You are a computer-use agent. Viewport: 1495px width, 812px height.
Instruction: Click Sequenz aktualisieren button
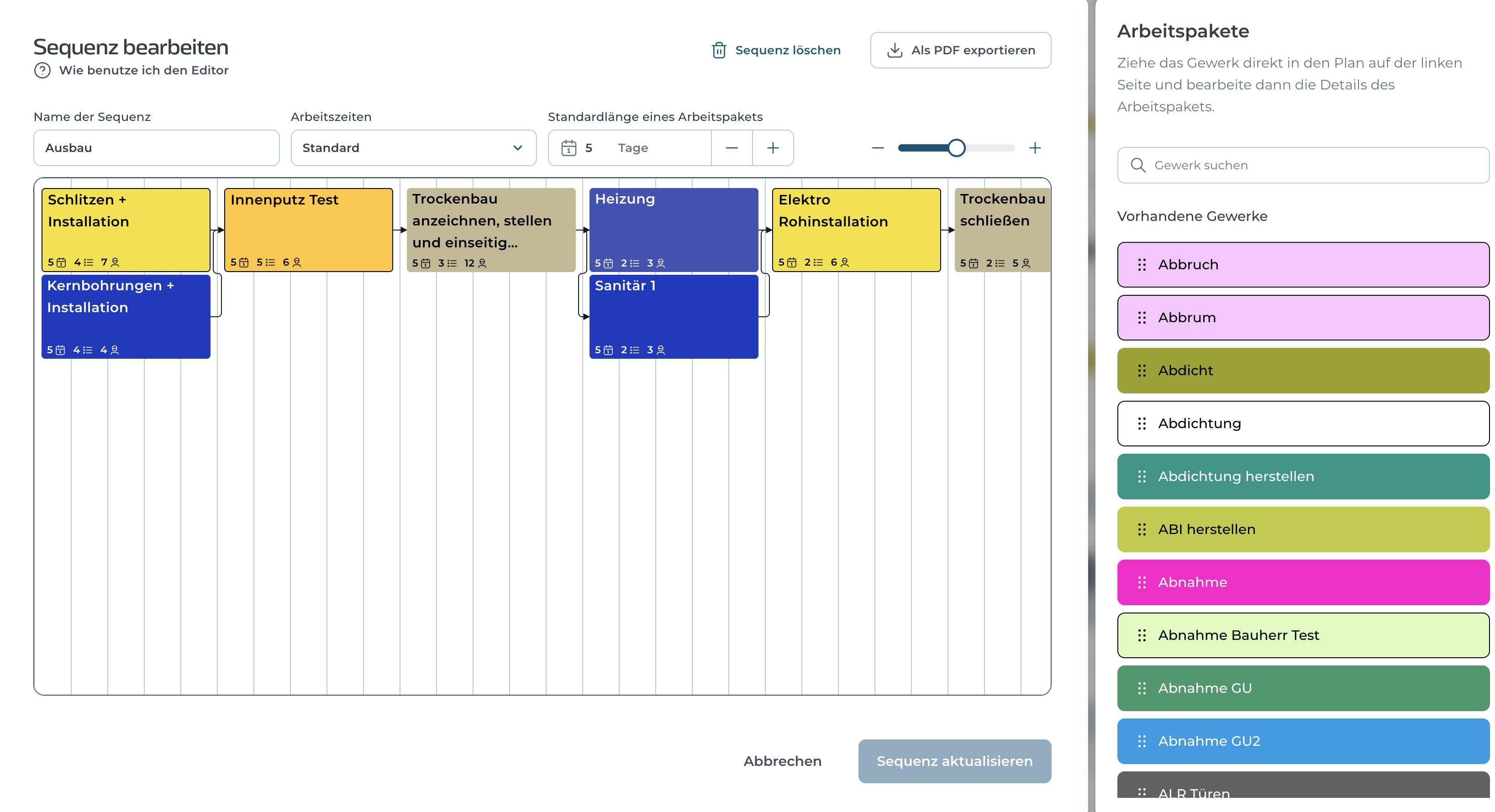pos(955,761)
